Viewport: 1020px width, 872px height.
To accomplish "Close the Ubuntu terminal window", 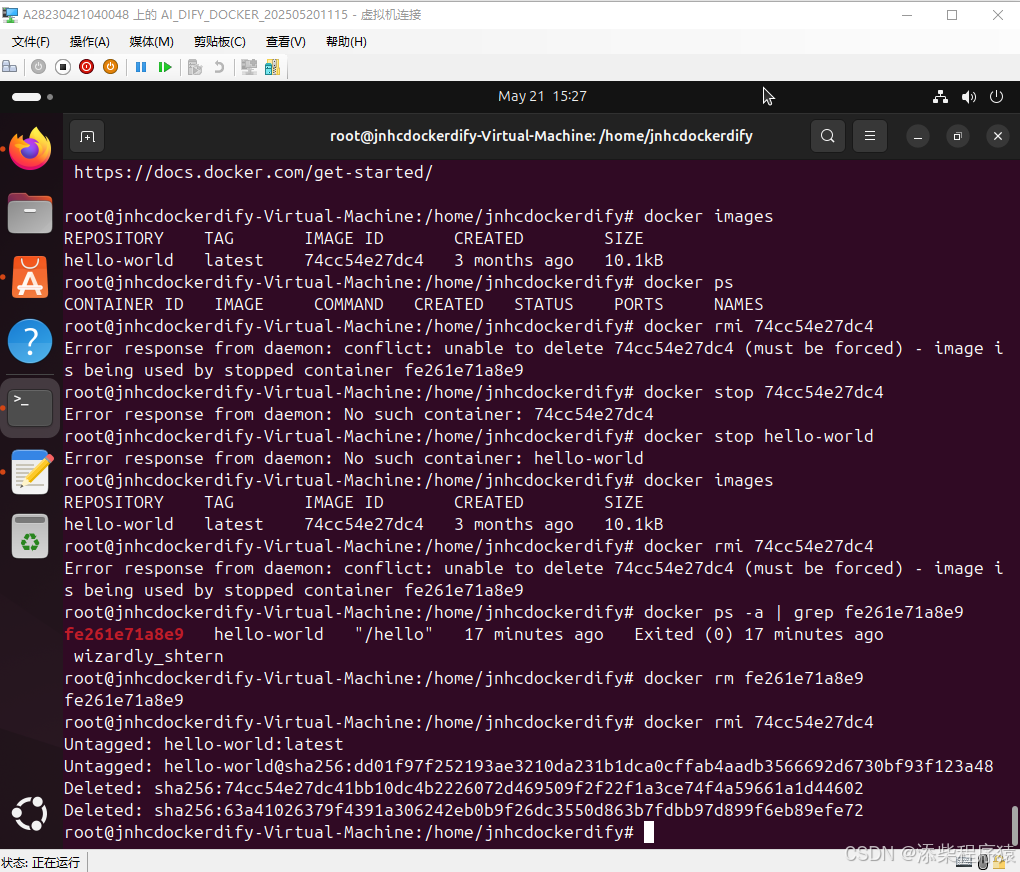I will (998, 136).
